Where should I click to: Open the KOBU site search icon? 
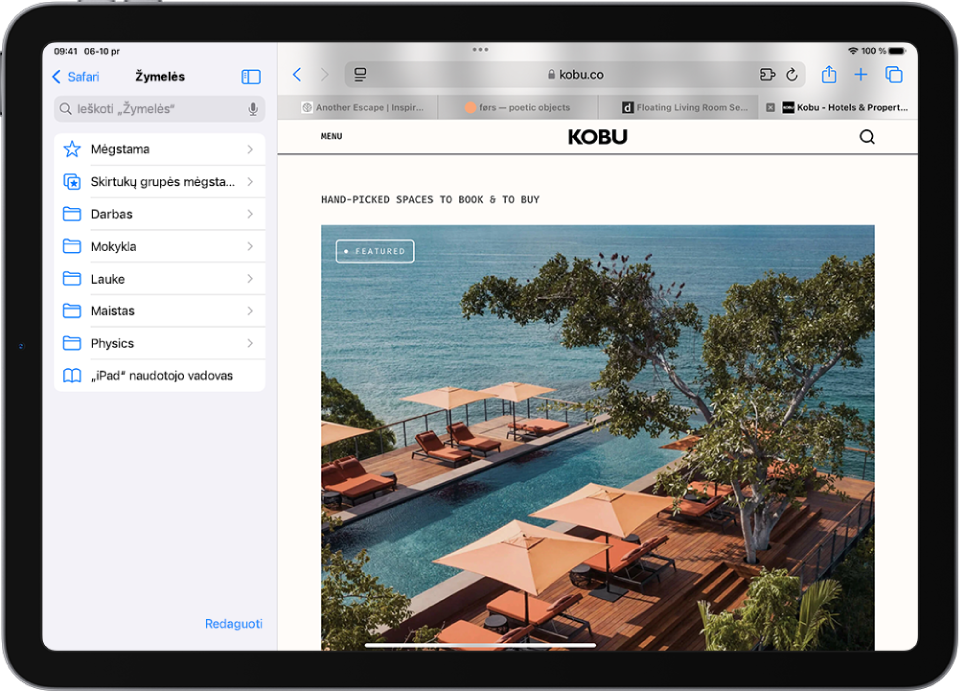867,137
